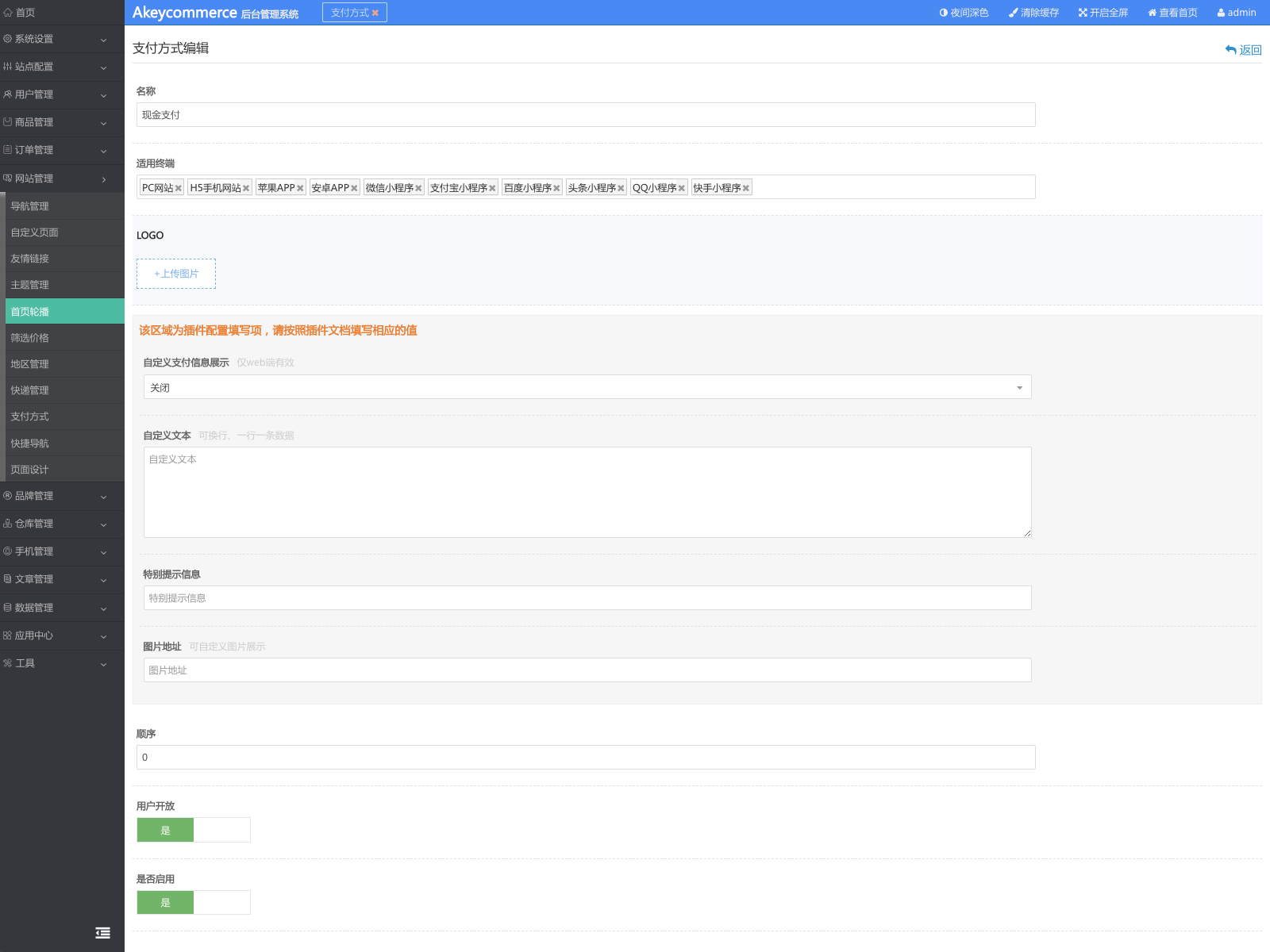
Task: Expand the 品牌管理 menu
Action: (103, 497)
